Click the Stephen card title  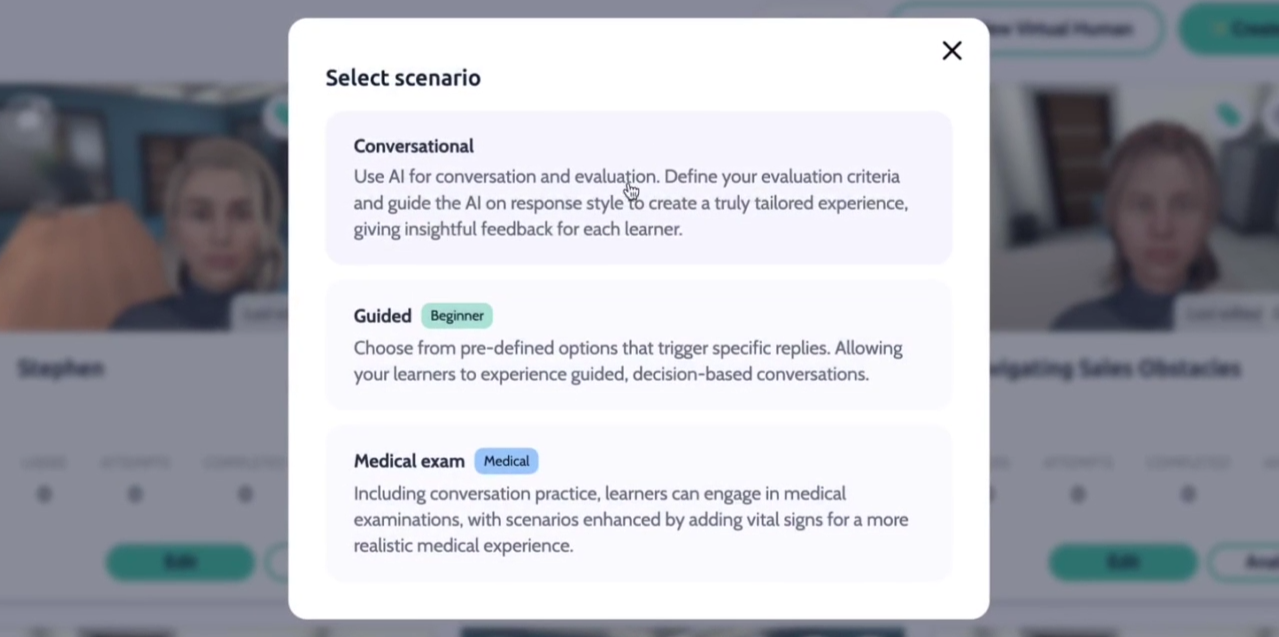coord(61,369)
